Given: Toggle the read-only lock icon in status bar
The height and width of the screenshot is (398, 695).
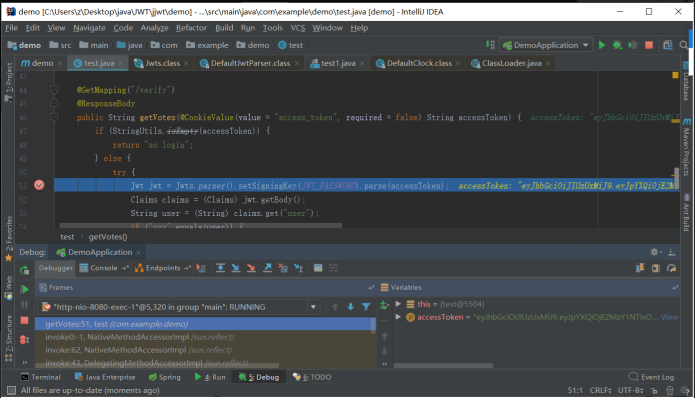Looking at the screenshot, I should click(654, 390).
